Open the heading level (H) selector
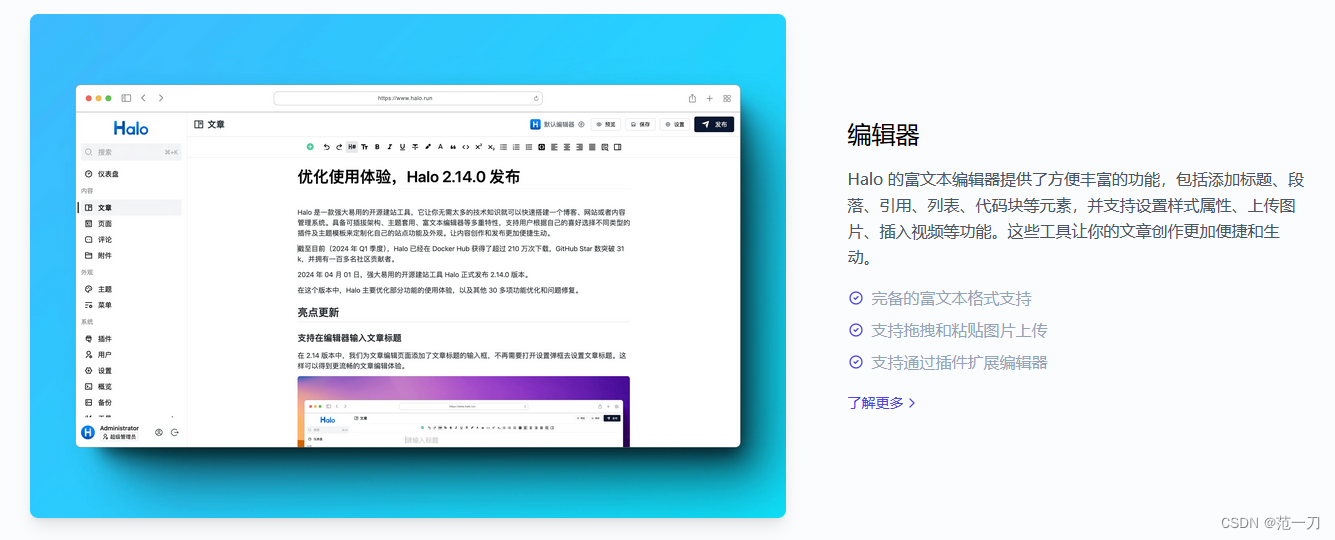The width and height of the screenshot is (1335, 540). 352,147
